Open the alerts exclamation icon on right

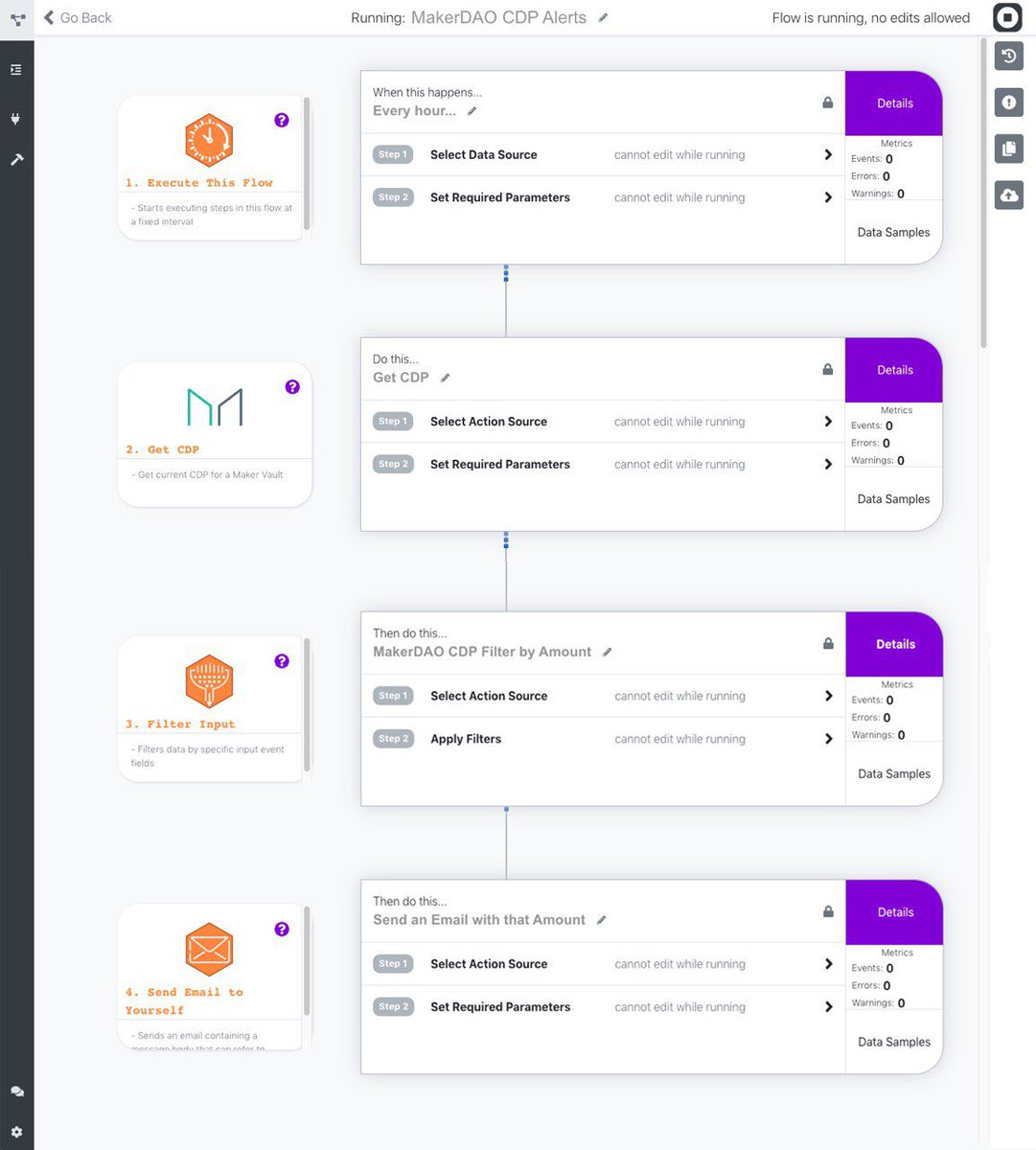[1009, 102]
